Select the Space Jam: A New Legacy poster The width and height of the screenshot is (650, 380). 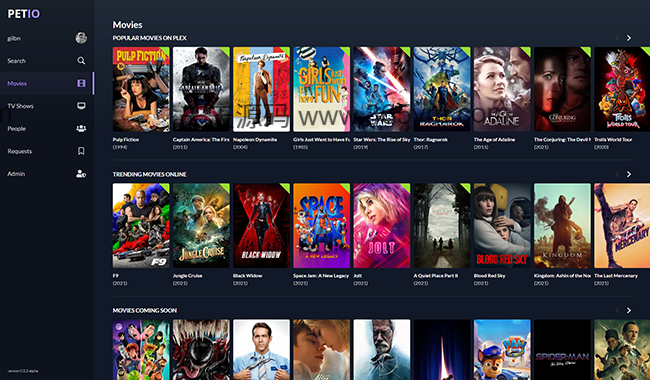click(x=322, y=225)
